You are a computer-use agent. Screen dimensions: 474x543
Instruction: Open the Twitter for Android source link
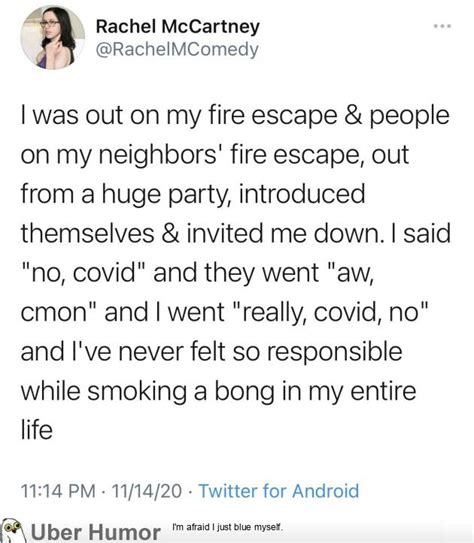pos(279,491)
